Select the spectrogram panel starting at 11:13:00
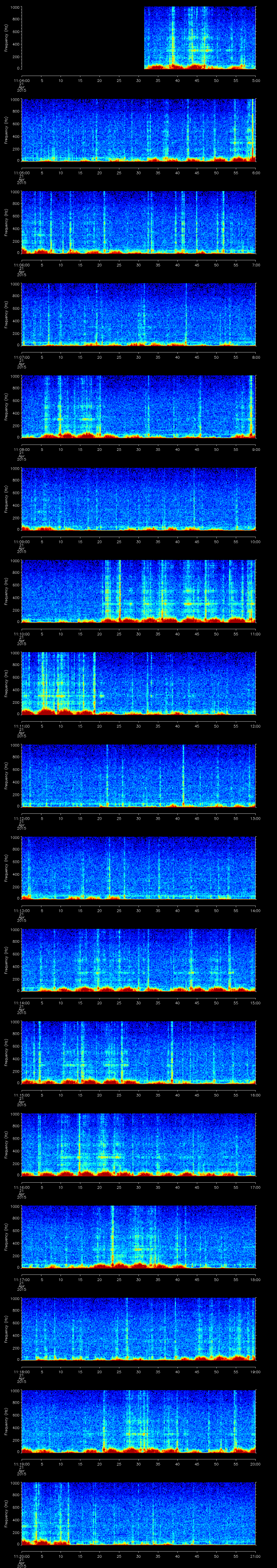The height and width of the screenshot is (1568, 277). point(139,868)
